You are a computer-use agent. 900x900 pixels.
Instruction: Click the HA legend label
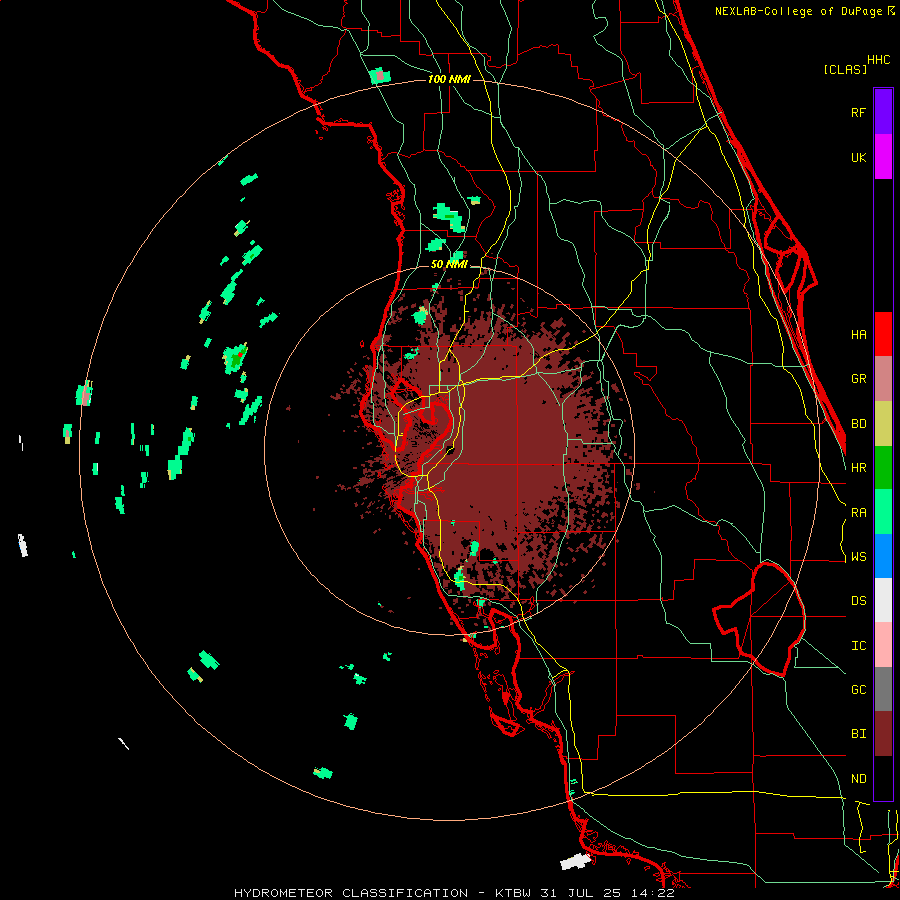[x=858, y=335]
